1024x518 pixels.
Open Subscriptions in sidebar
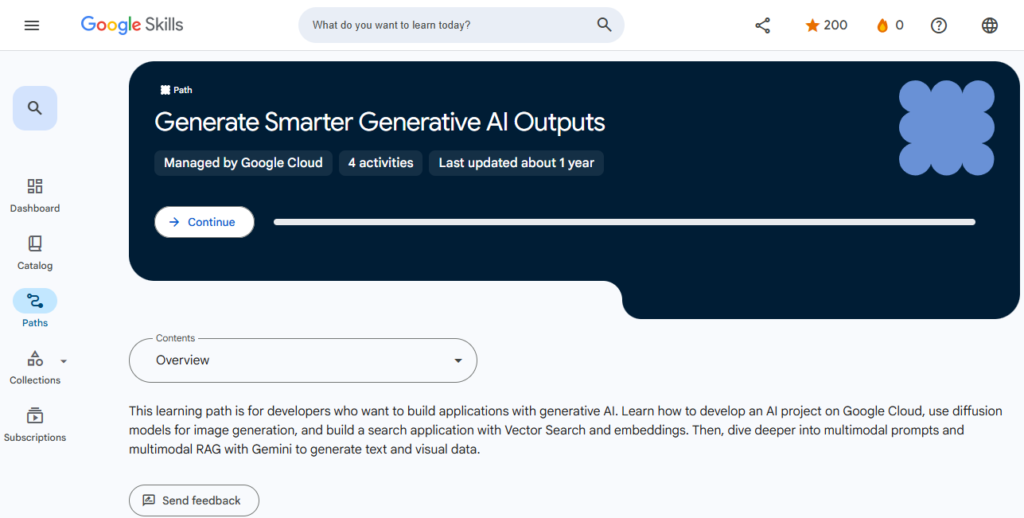pyautogui.click(x=35, y=425)
